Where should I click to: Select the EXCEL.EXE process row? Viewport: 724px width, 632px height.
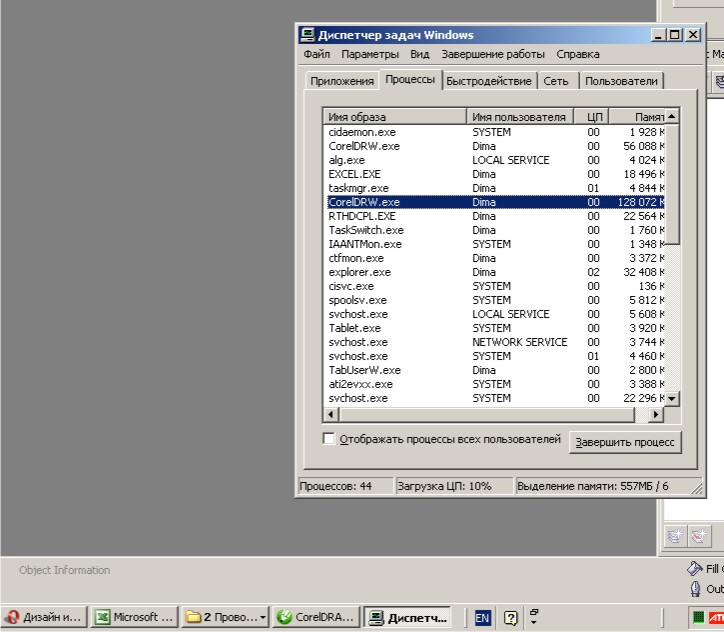point(494,174)
